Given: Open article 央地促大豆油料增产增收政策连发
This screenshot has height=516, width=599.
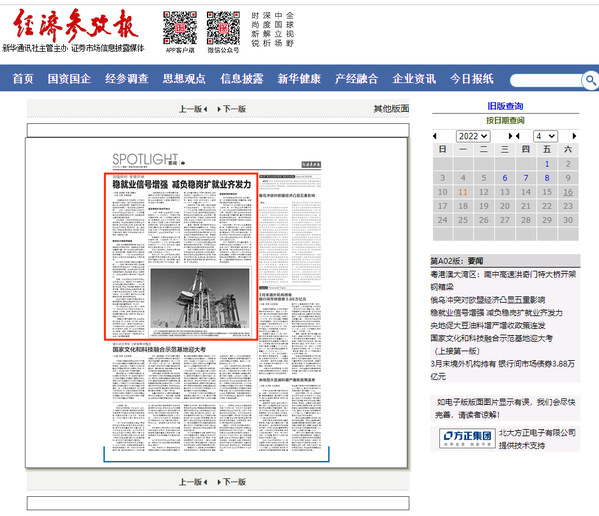Looking at the screenshot, I should tap(488, 325).
